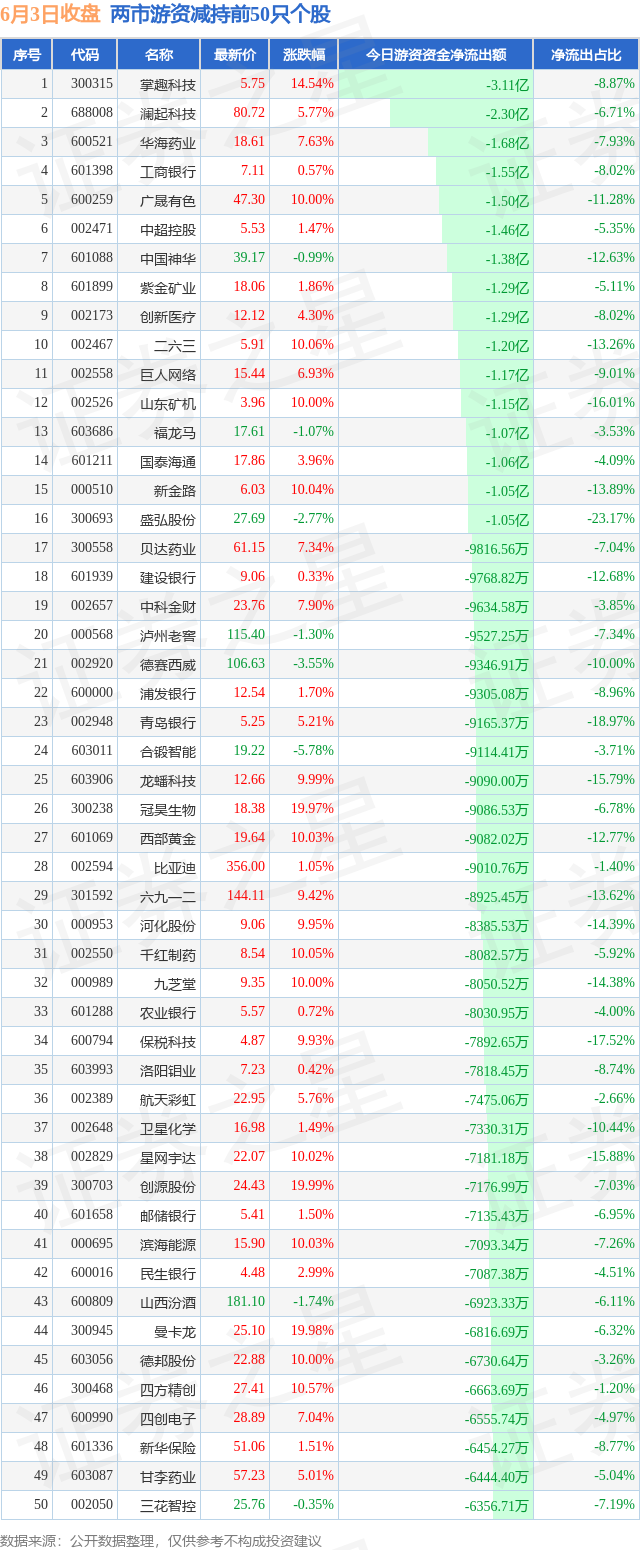Select stock name 青岛银行
Screen dimensions: 640x1550
click(x=168, y=723)
